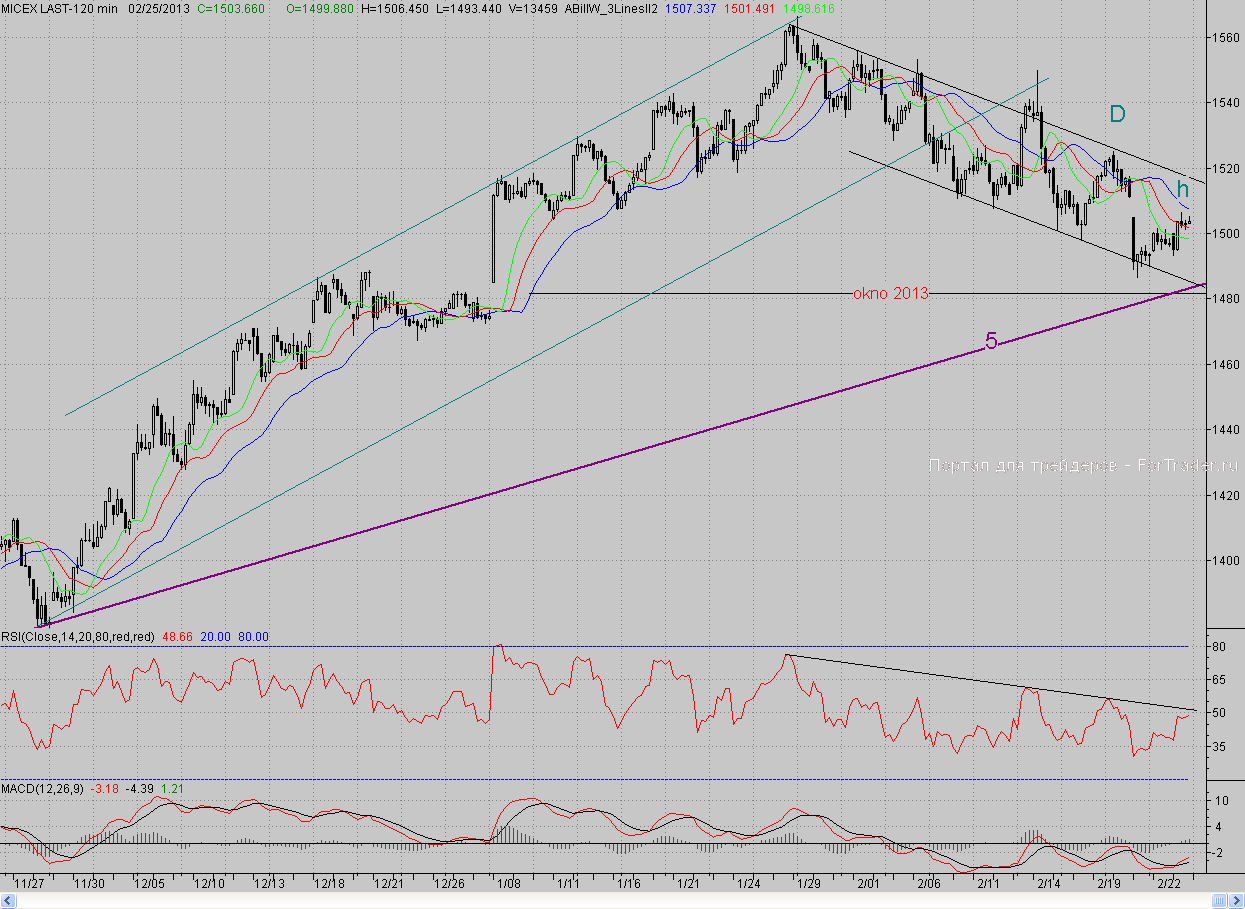Click the MICEX LAST-120 min chart title
Image resolution: width=1245 pixels, height=909 pixels.
pyautogui.click(x=60, y=8)
